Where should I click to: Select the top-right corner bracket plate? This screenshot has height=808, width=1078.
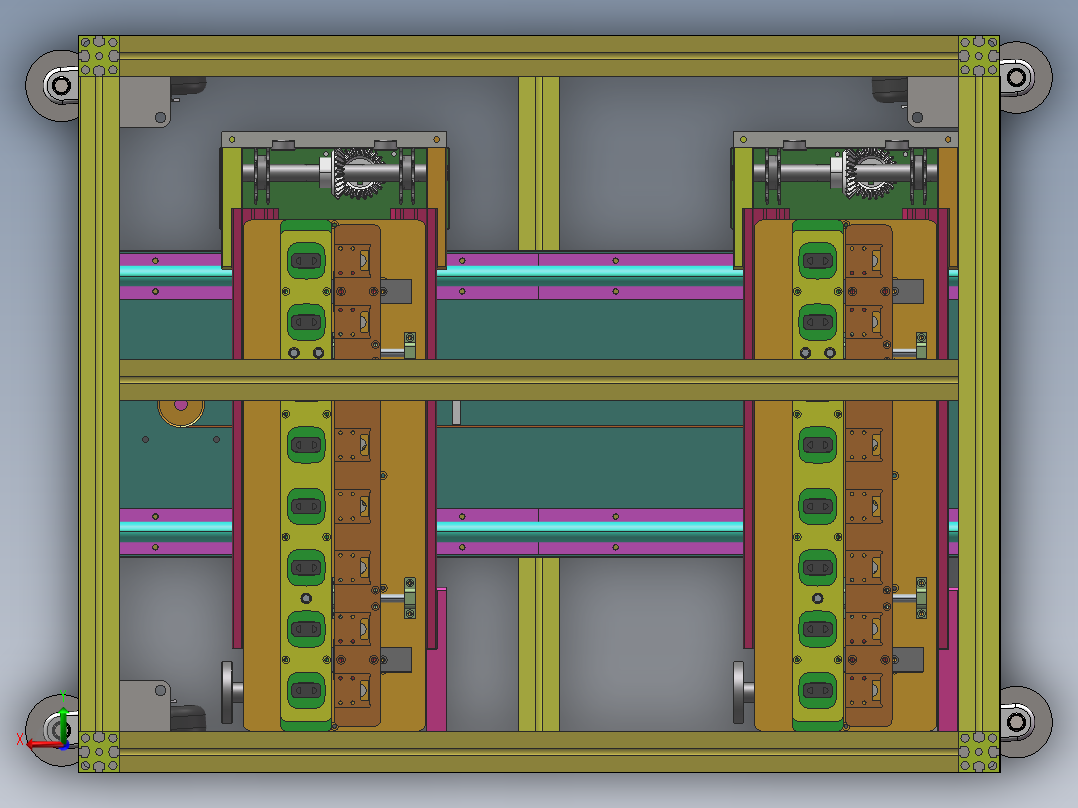pyautogui.click(x=979, y=56)
